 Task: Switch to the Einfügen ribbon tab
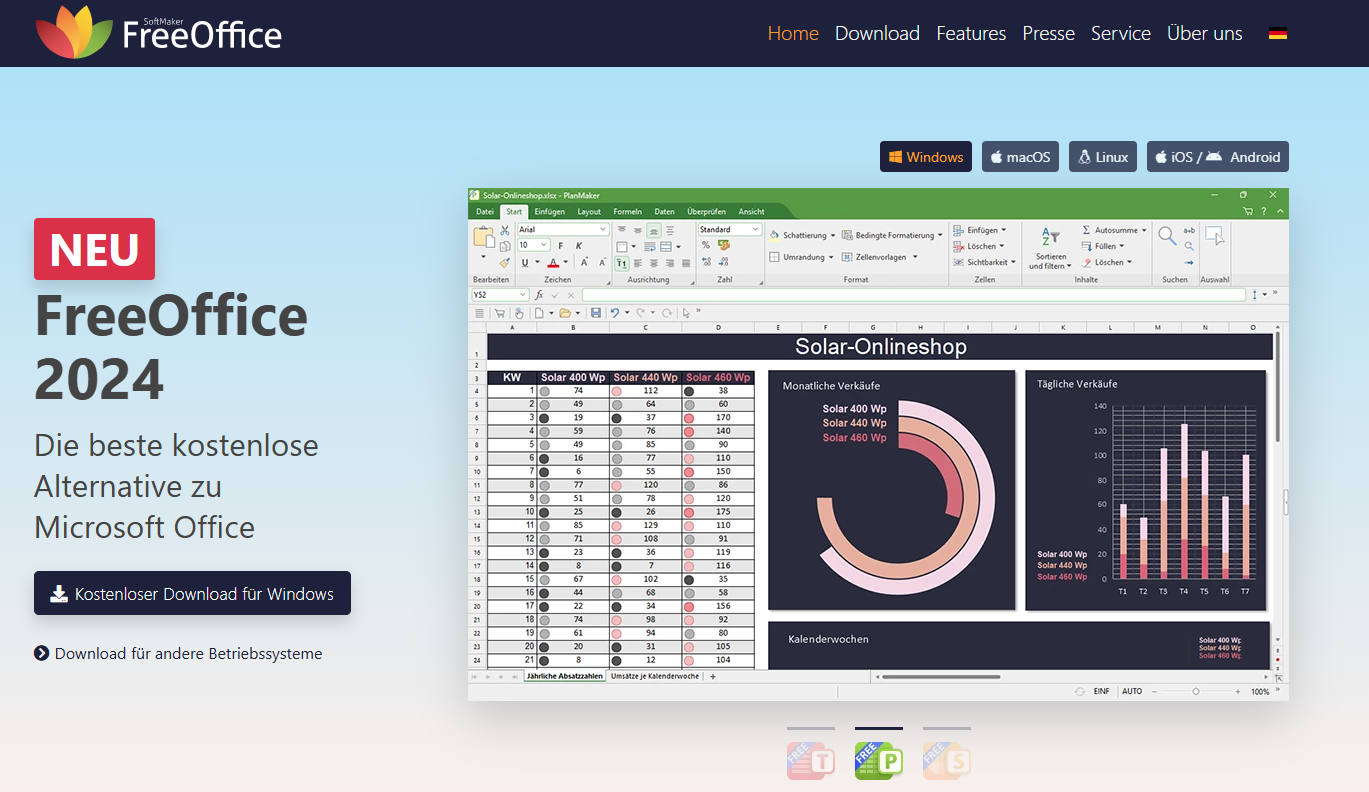tap(550, 211)
